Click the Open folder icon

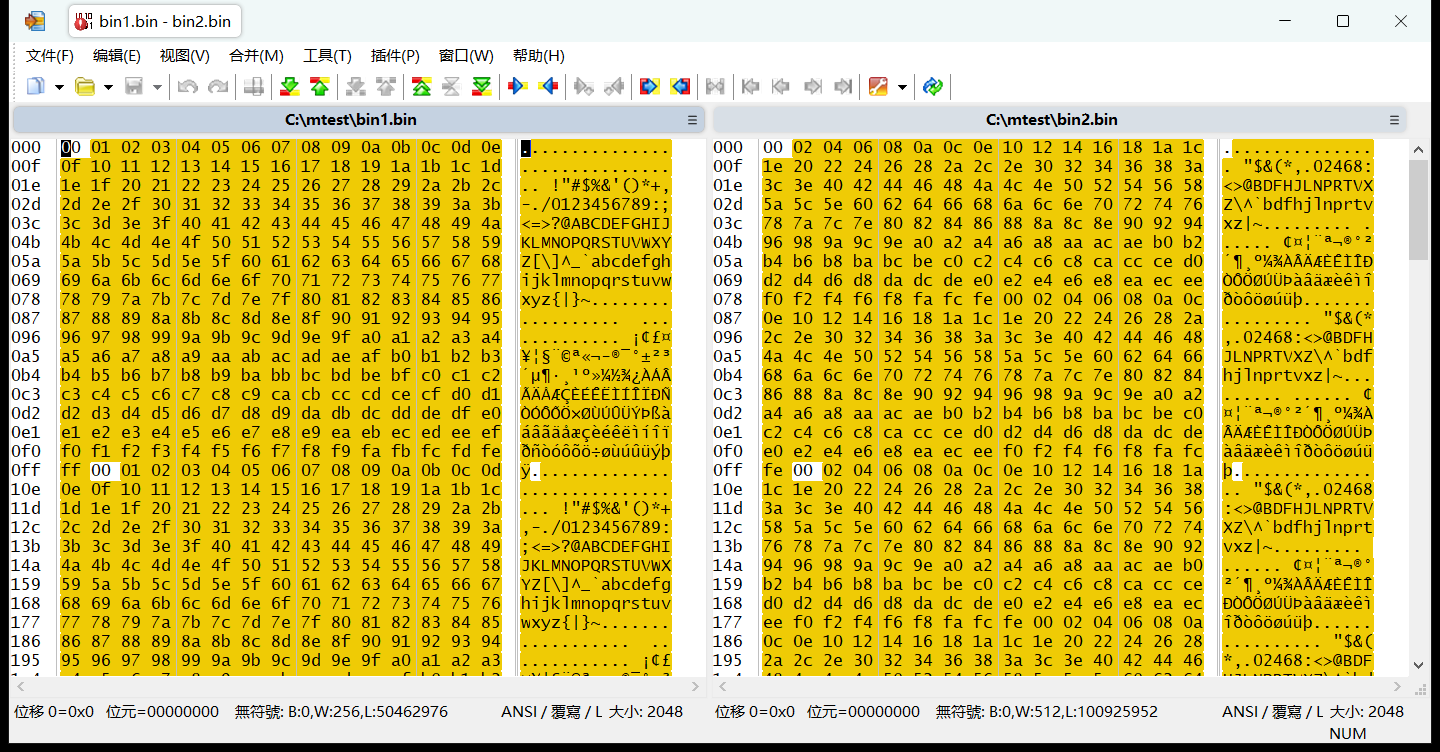coord(85,87)
